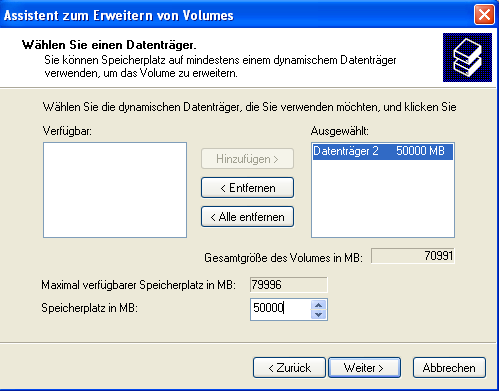Click the Verfügbar label above the list

(67, 131)
